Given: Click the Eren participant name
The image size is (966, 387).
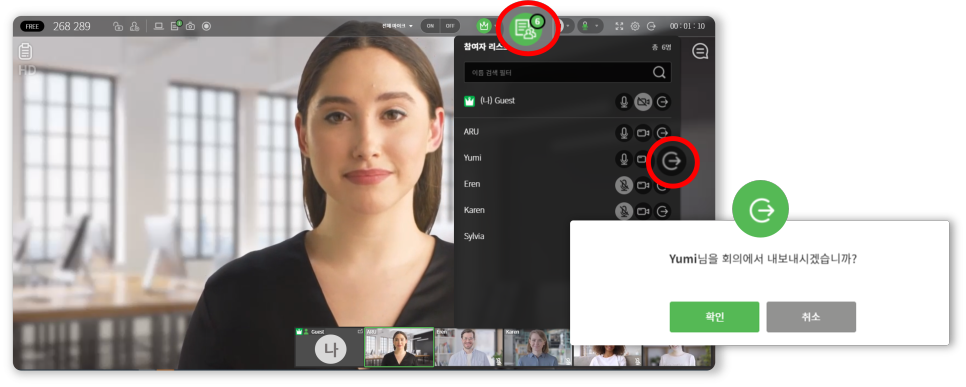Looking at the screenshot, I should [x=472, y=184].
